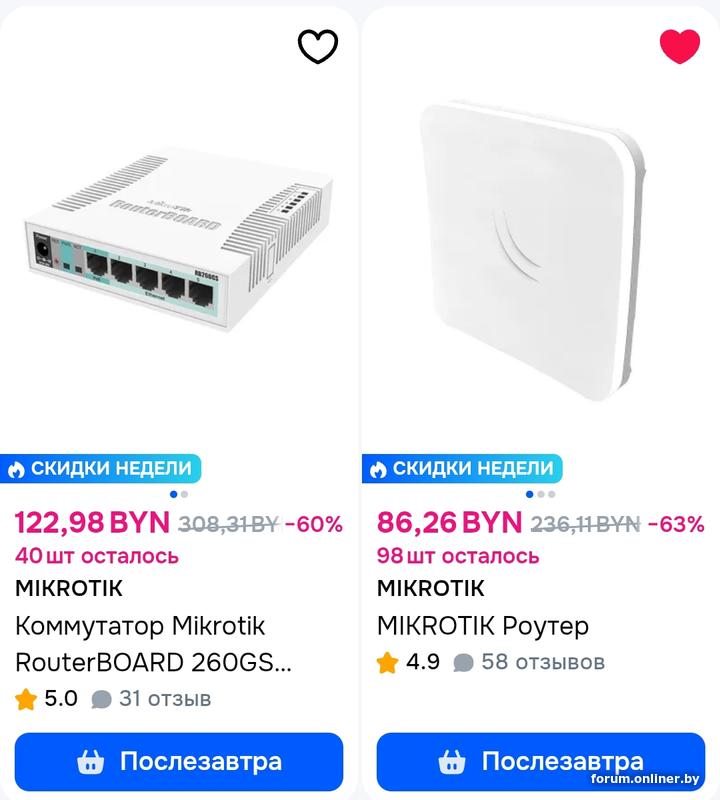Screen dimensions: 720x800
Task: Click the star rating 4.9 icon
Action: pyautogui.click(x=388, y=662)
